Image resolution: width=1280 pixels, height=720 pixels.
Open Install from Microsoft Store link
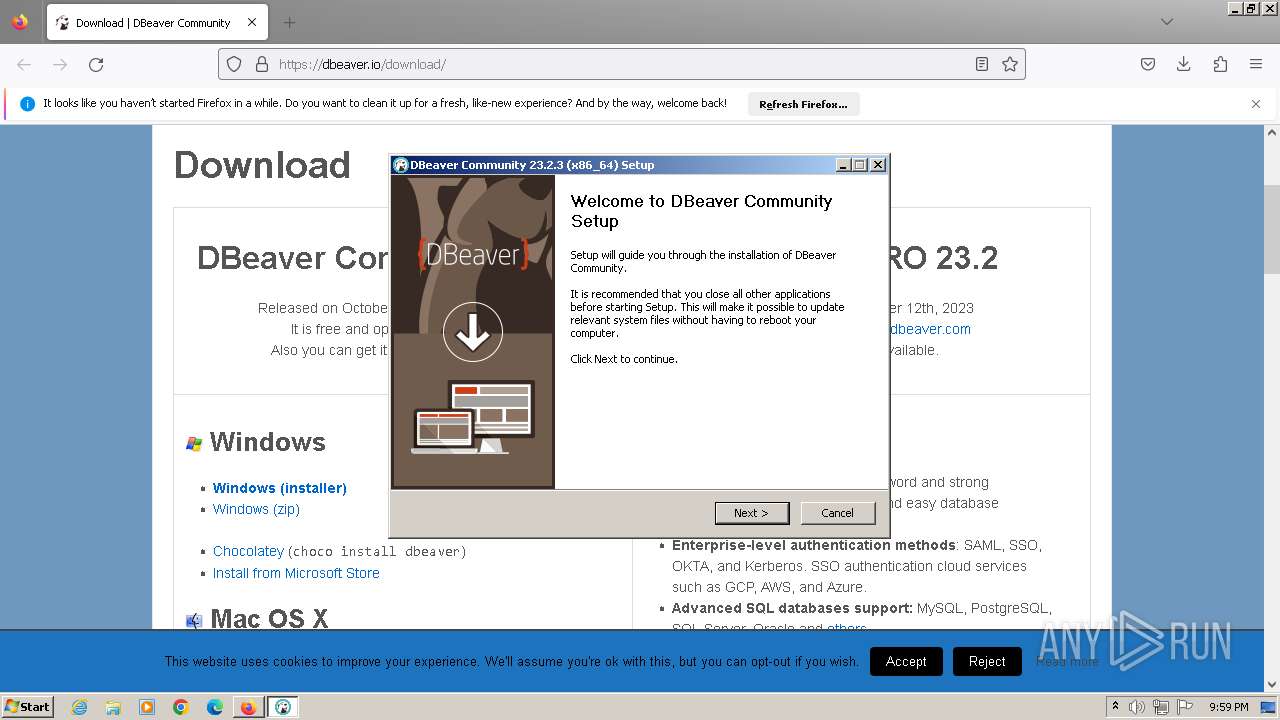[x=296, y=573]
